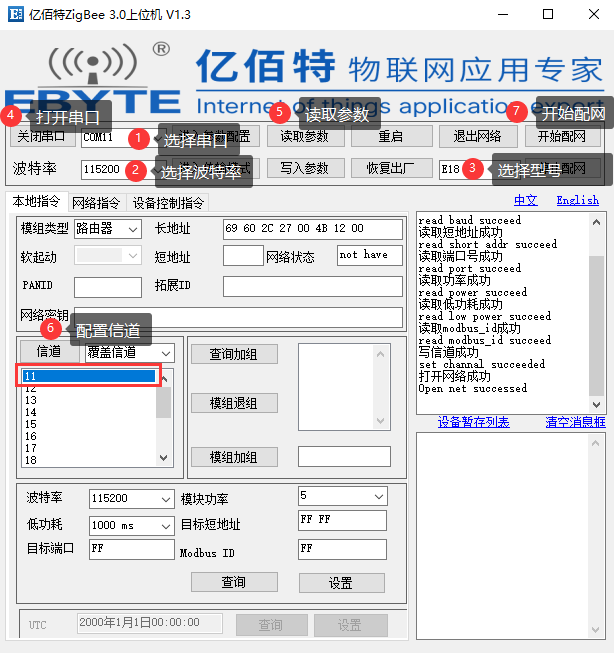Click the 长地址 input field
This screenshot has height=653, width=614.
pos(313,229)
